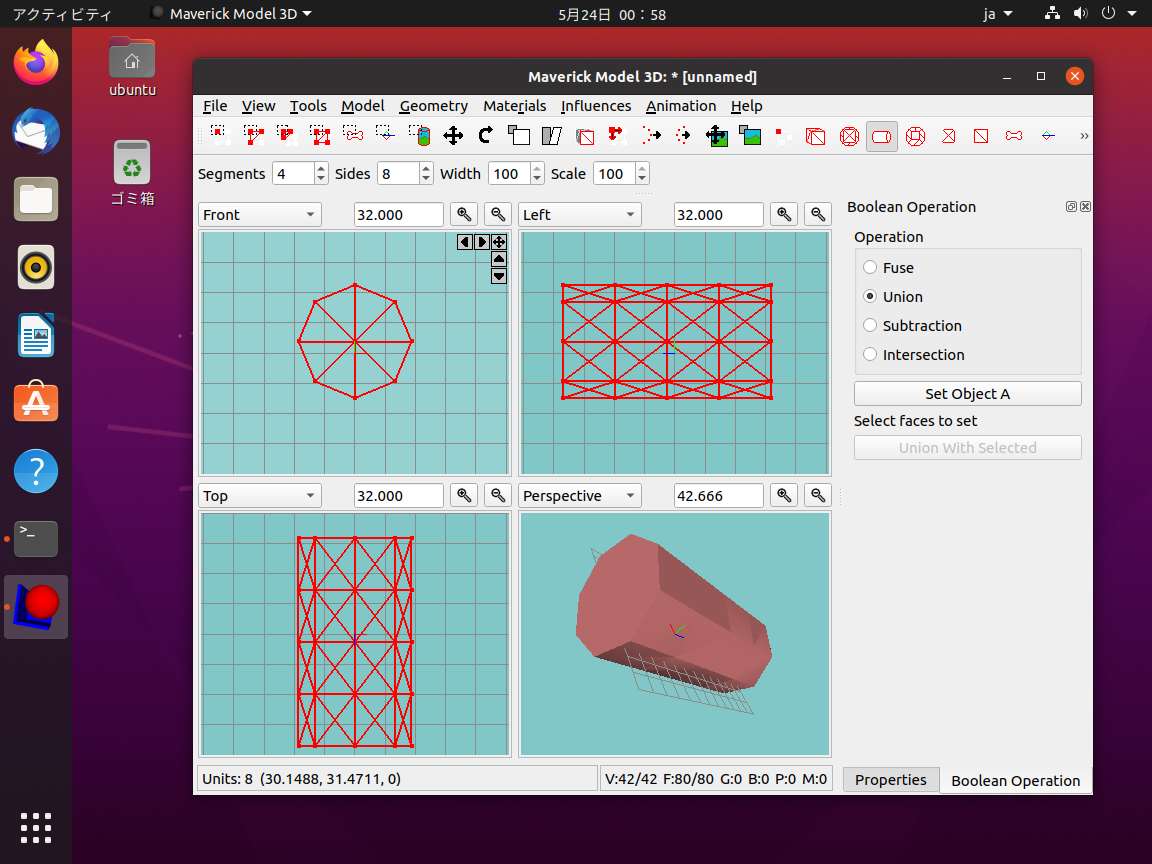Open the Materials menu
This screenshot has height=864, width=1152.
[514, 106]
